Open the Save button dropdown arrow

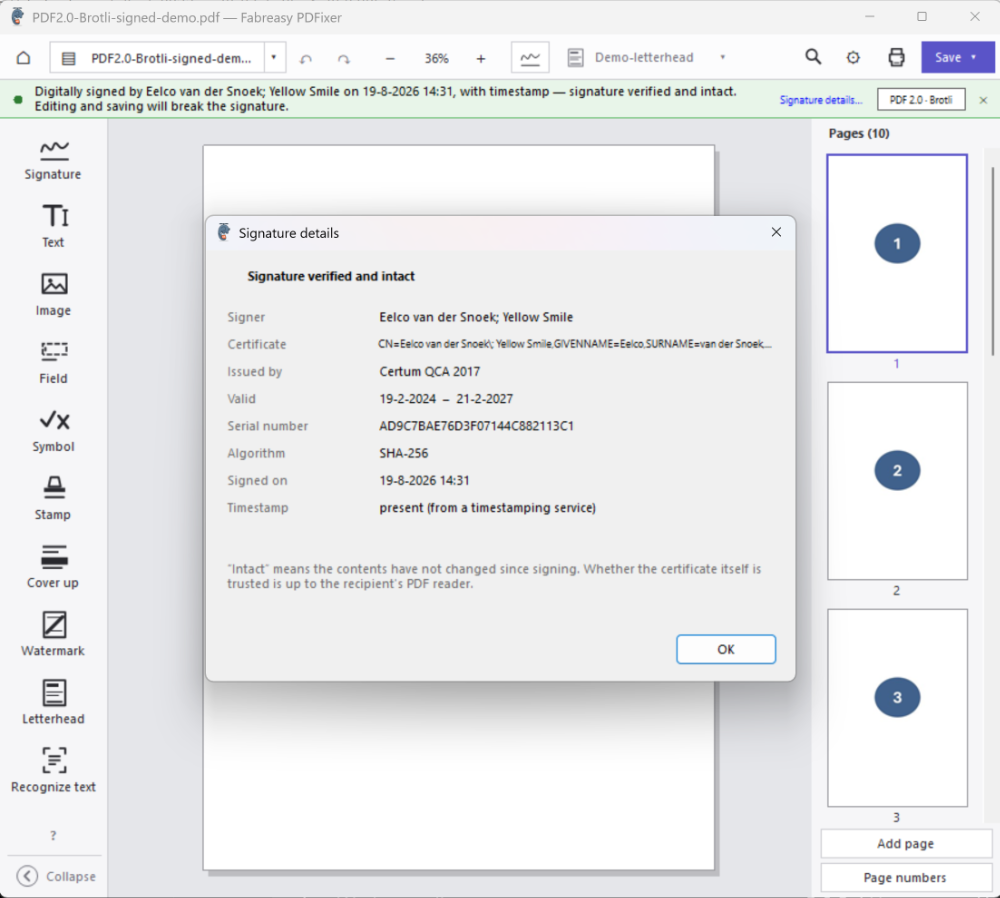973,57
